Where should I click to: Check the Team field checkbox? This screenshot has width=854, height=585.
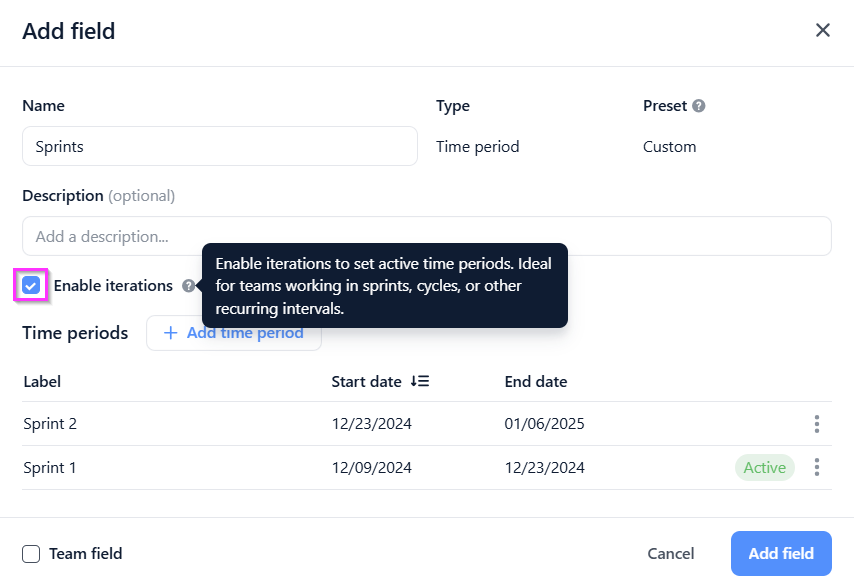coord(31,554)
